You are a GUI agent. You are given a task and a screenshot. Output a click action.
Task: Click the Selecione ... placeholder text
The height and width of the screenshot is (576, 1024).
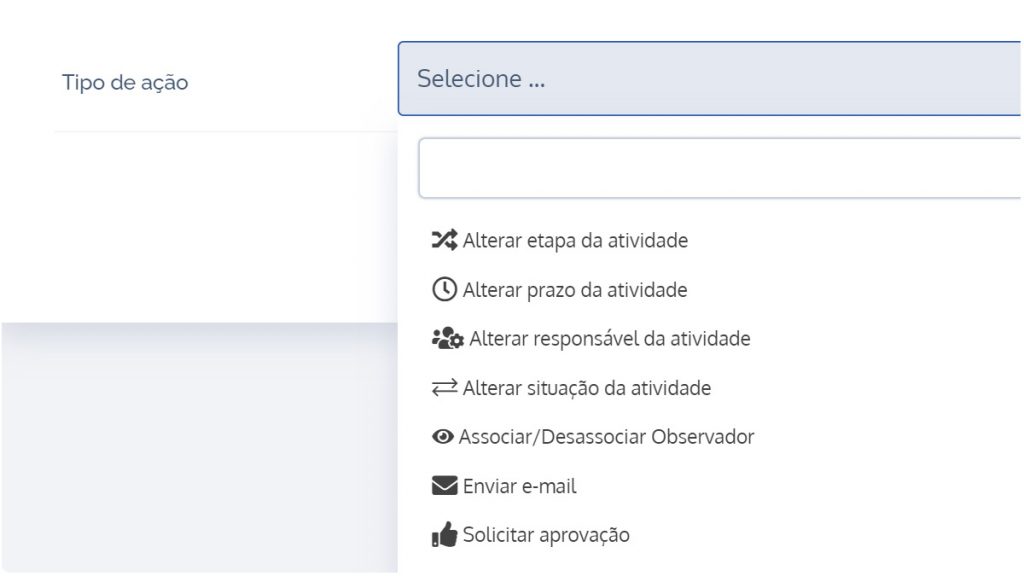[x=481, y=78]
